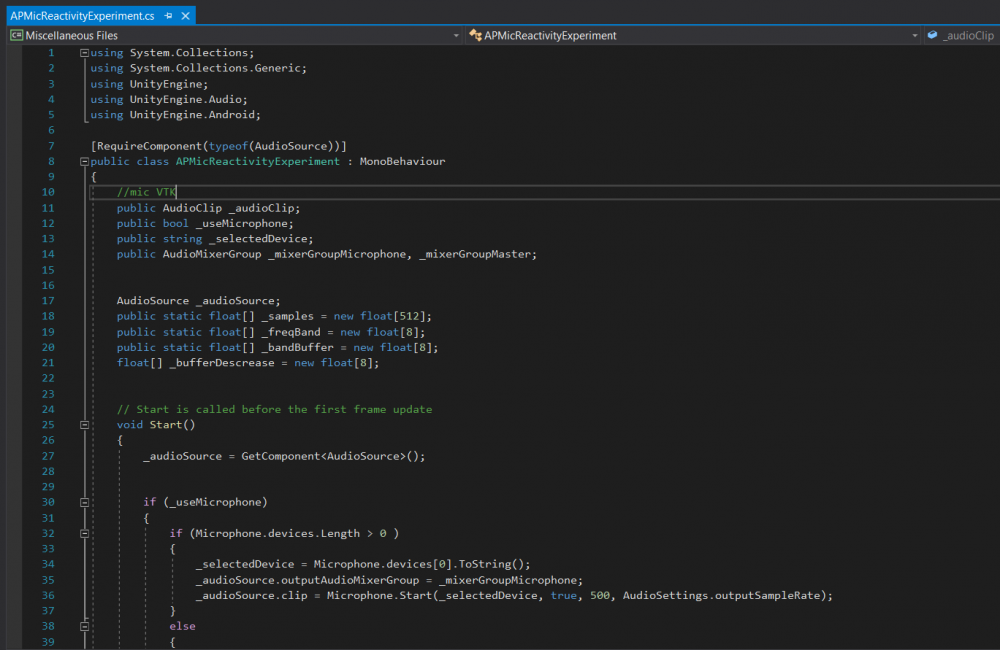Viewport: 1000px width, 650px height.
Task: Click the RequireComponent attribute on line 7
Action: pos(149,146)
